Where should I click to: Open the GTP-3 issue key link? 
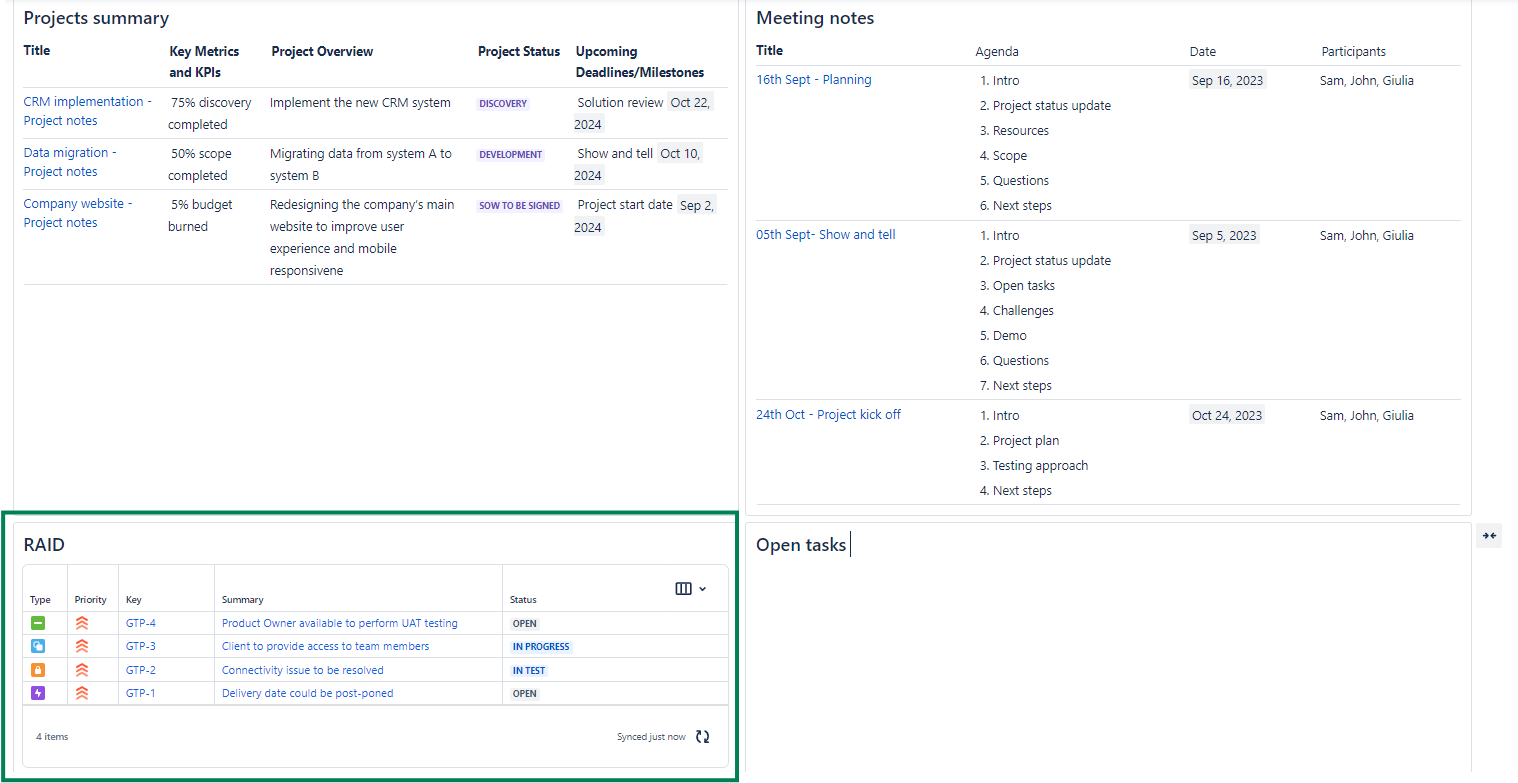click(140, 645)
